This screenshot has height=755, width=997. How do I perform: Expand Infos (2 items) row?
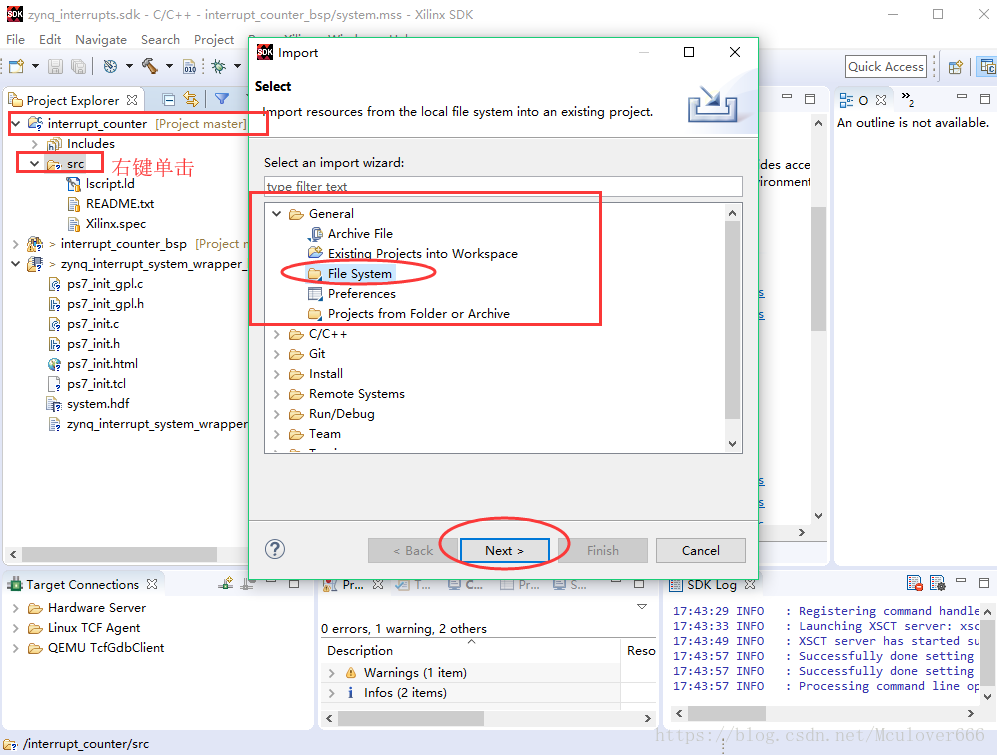pos(331,693)
